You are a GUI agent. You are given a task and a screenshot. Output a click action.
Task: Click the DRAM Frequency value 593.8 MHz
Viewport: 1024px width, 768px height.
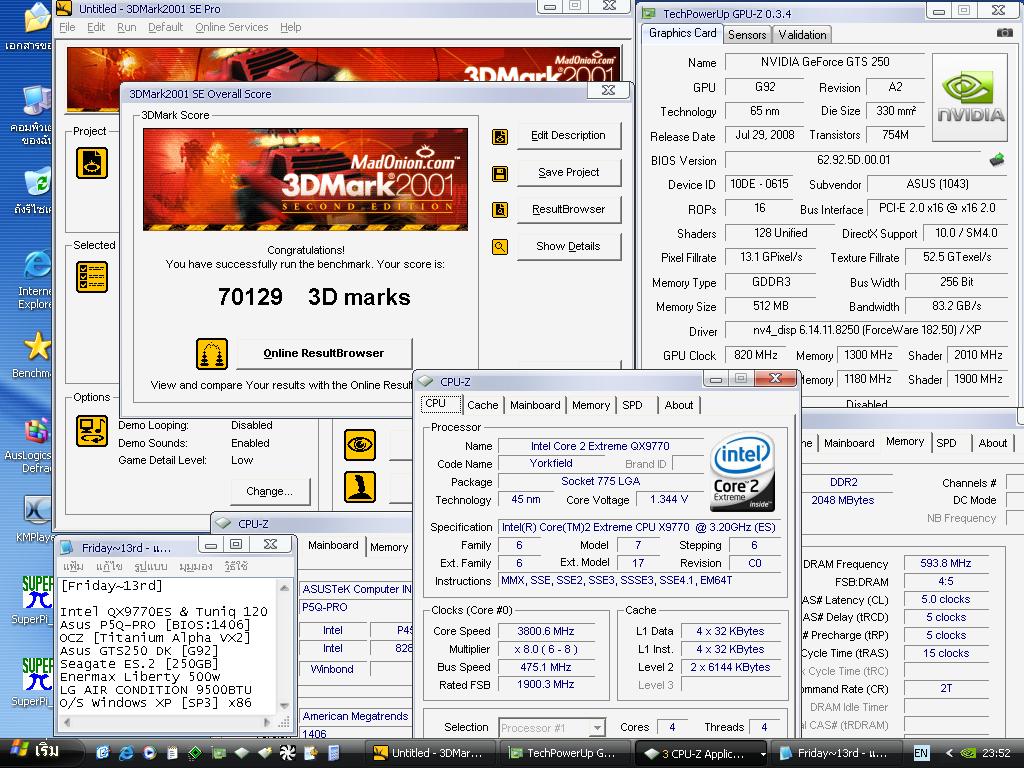[945, 563]
